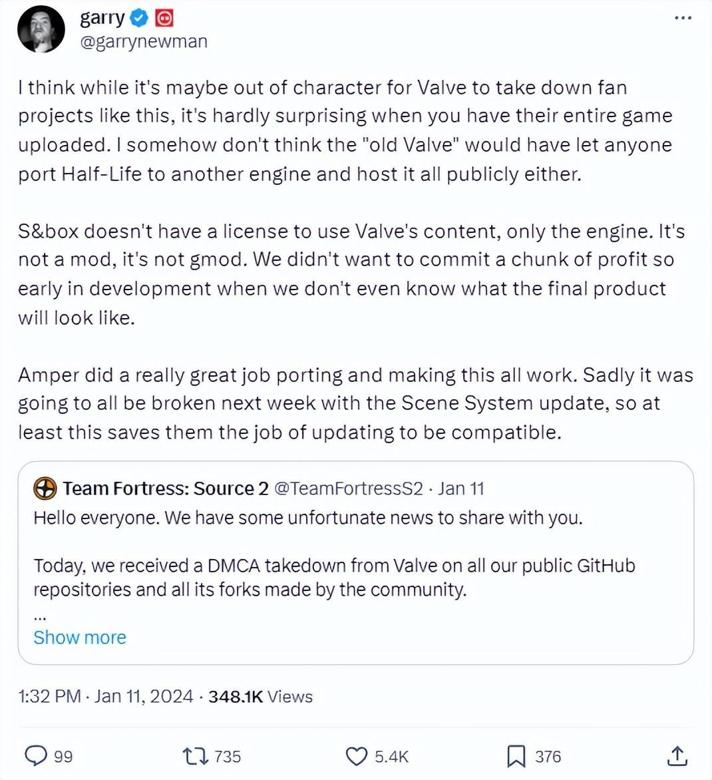Screen dimensions: 712x780
Task: Click garry display name at top
Action: (103, 18)
